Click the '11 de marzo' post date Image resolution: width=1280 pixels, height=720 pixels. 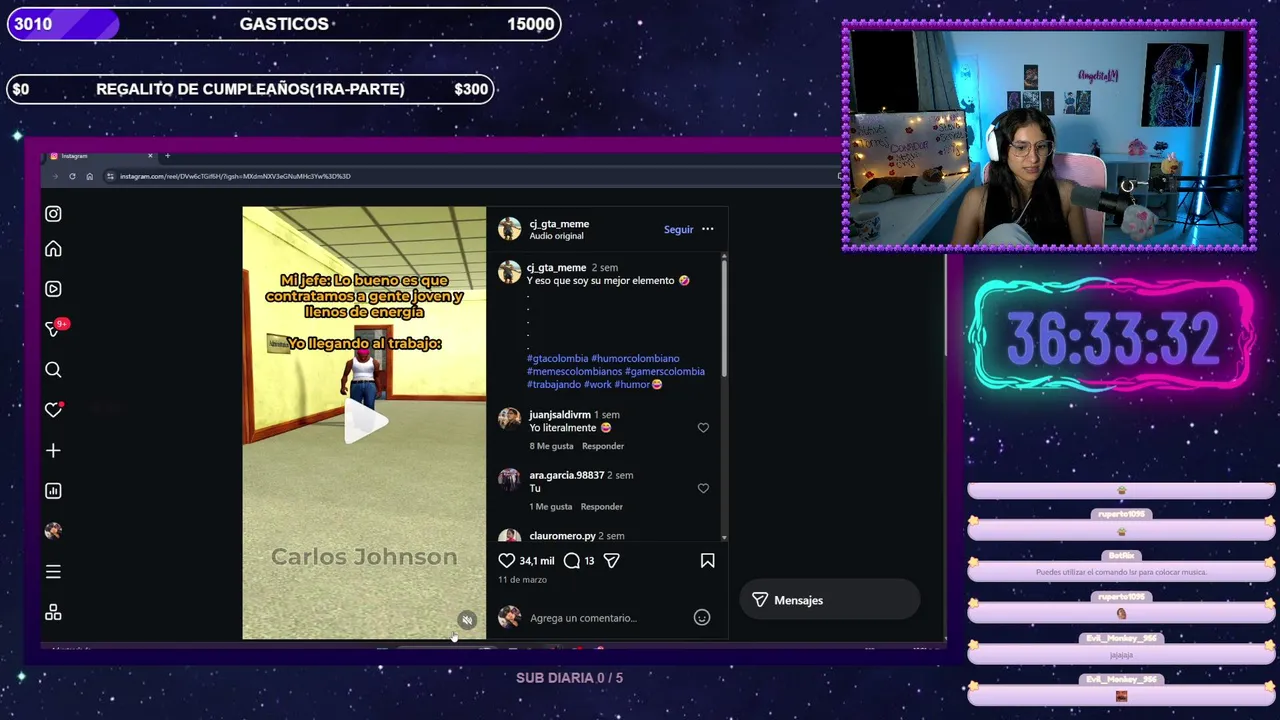[523, 580]
